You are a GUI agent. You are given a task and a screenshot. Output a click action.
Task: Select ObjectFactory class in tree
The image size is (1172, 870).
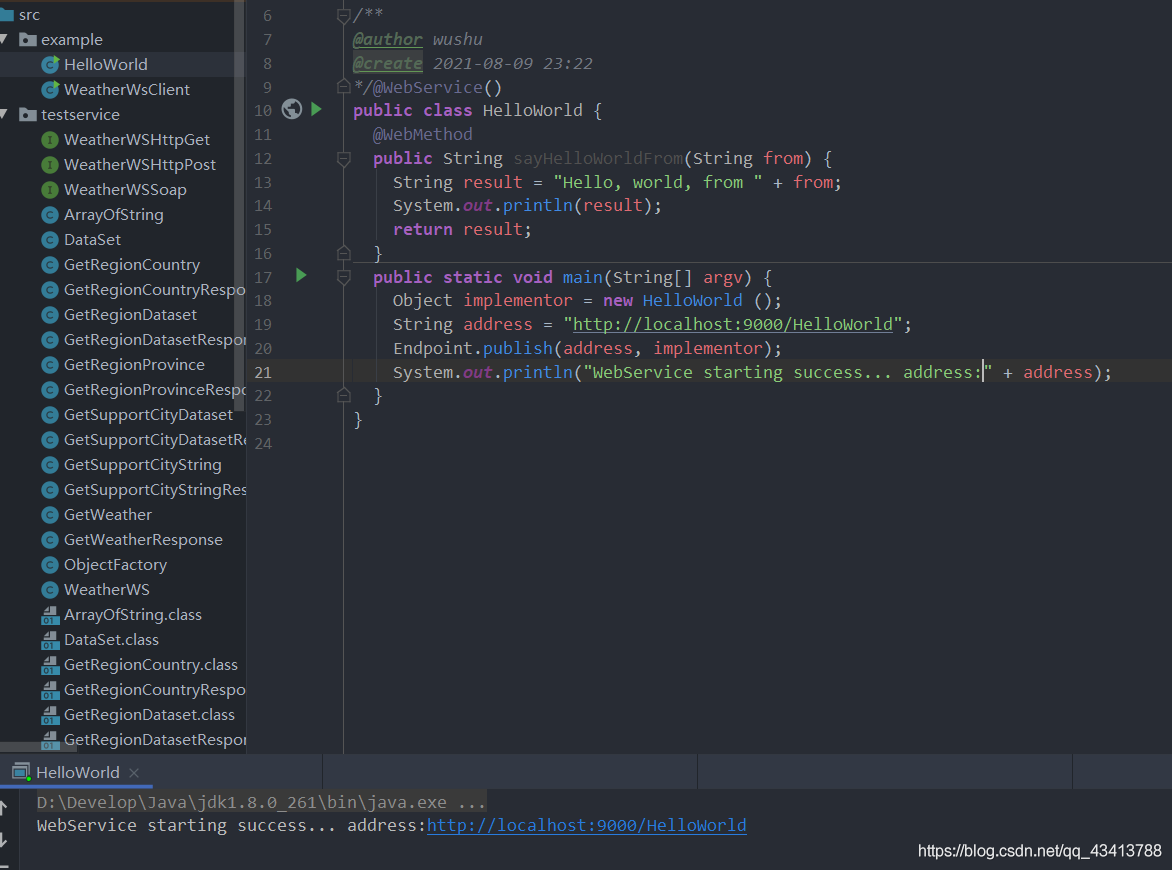(115, 565)
